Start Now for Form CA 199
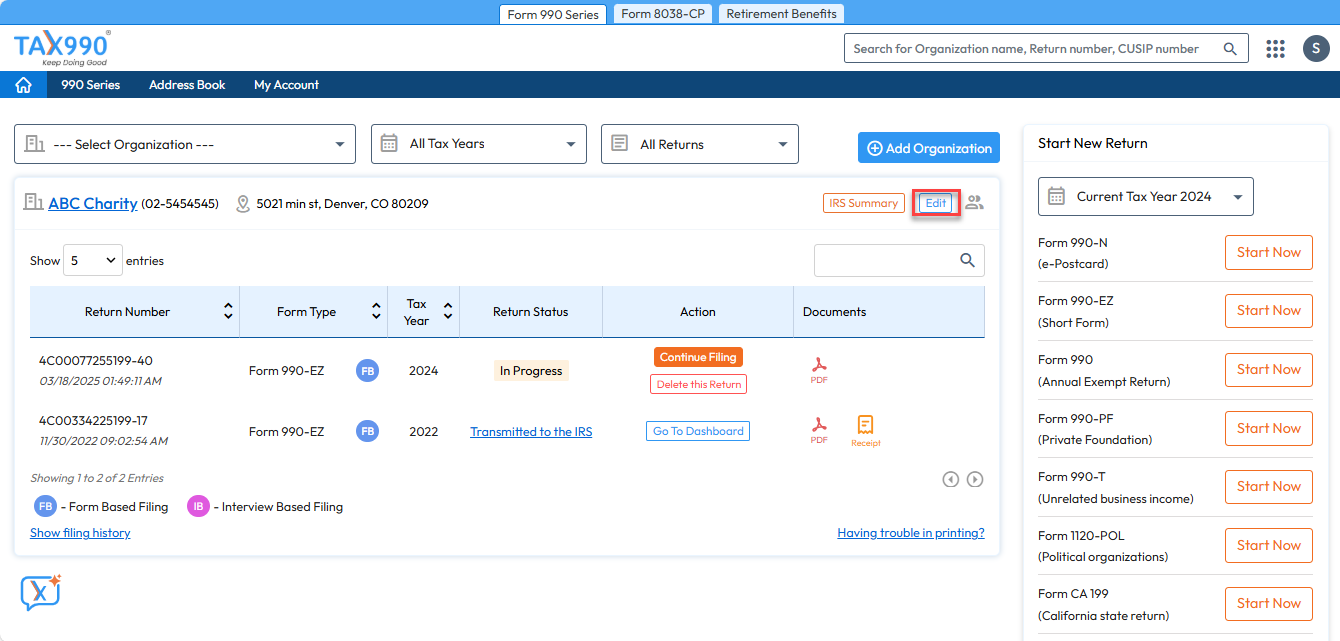Screen dimensions: 1340x641 [1269, 603]
